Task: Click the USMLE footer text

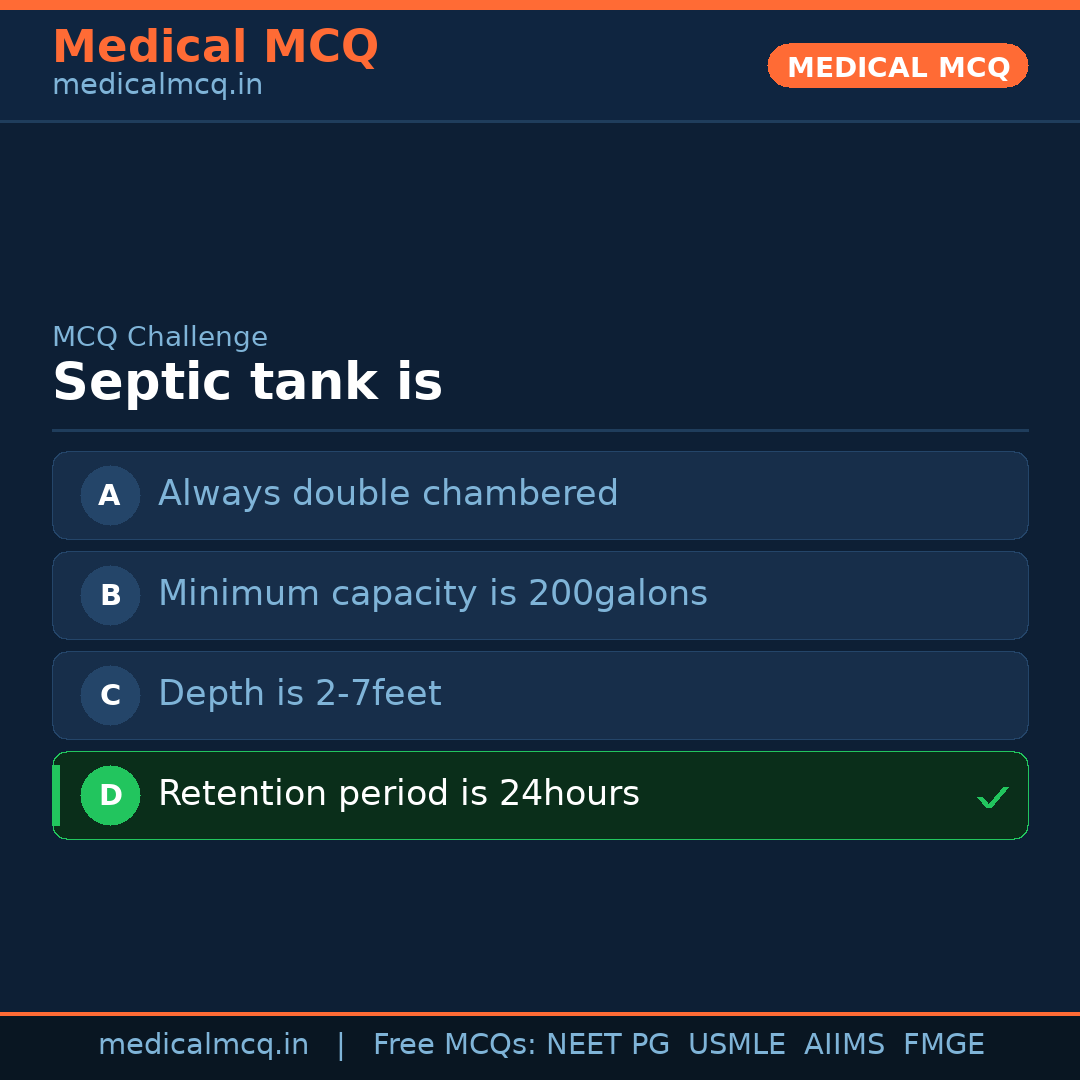Action: click(x=736, y=1045)
